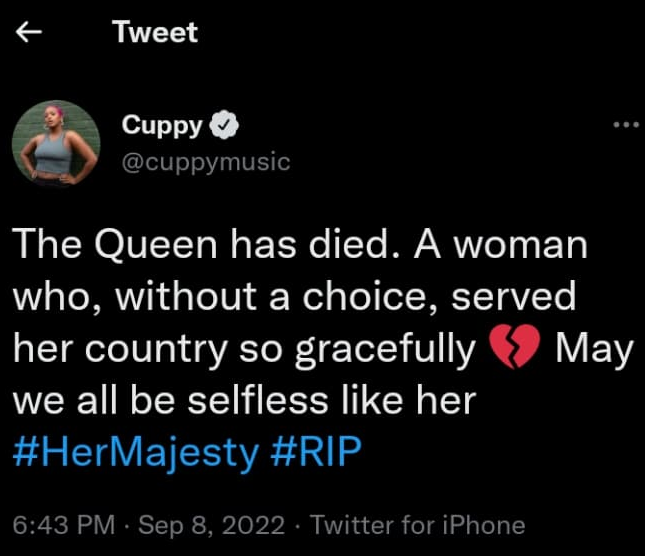Click the Twitter for iPhone source label

418,525
